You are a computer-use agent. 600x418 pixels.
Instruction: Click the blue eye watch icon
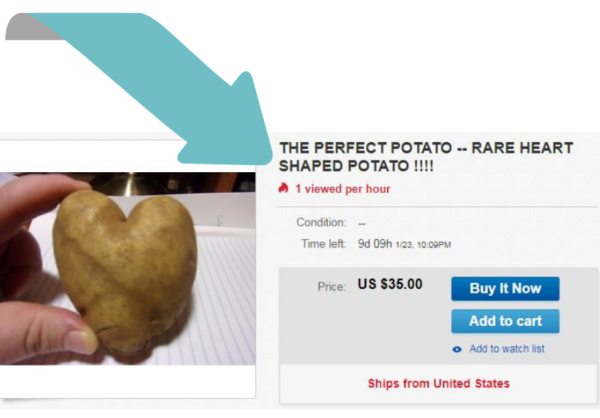[x=457, y=349]
